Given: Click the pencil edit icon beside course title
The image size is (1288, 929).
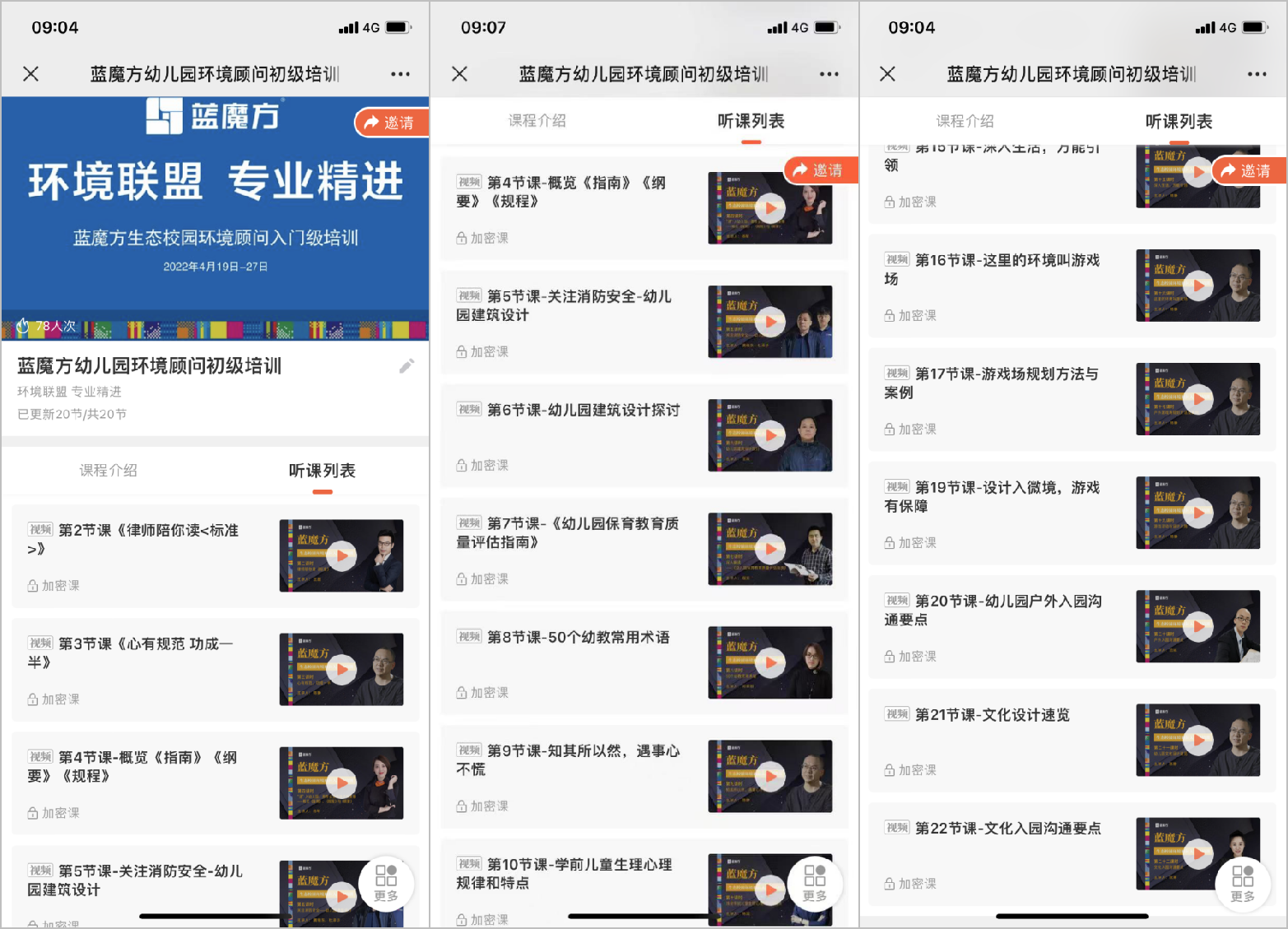Looking at the screenshot, I should pos(407,366).
